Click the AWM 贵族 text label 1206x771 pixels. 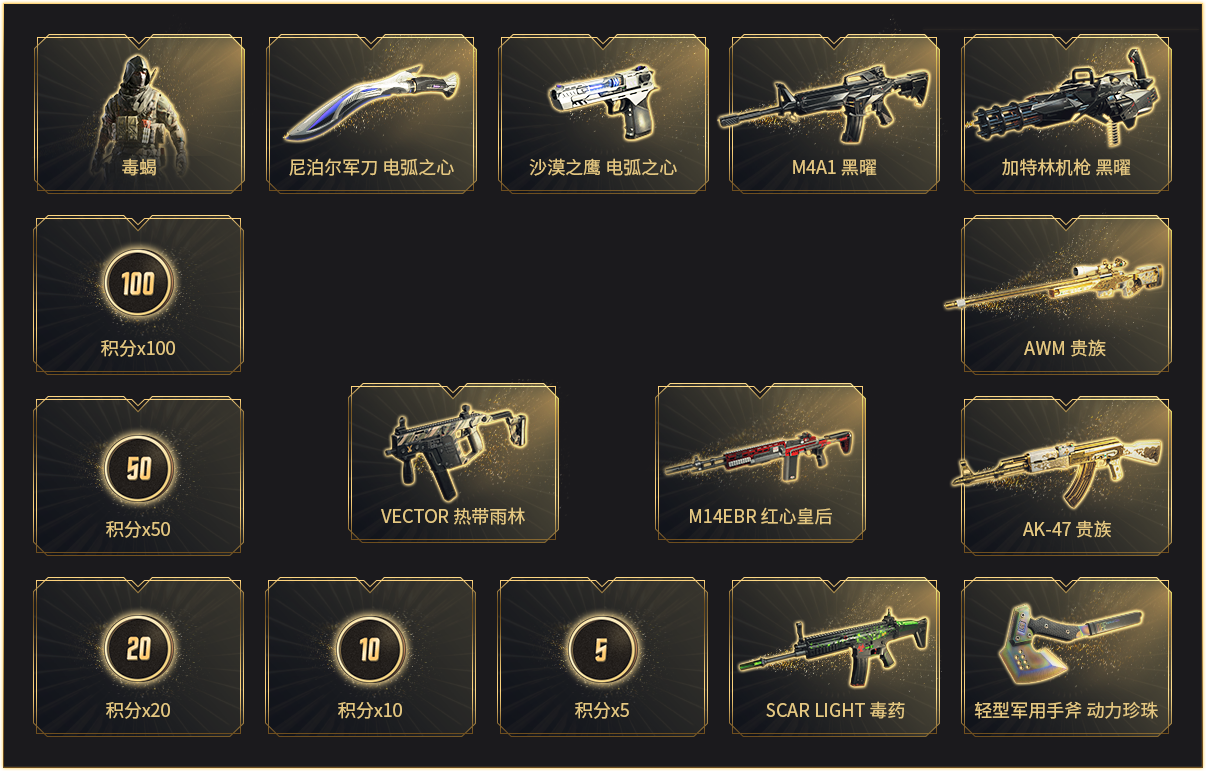1065,349
